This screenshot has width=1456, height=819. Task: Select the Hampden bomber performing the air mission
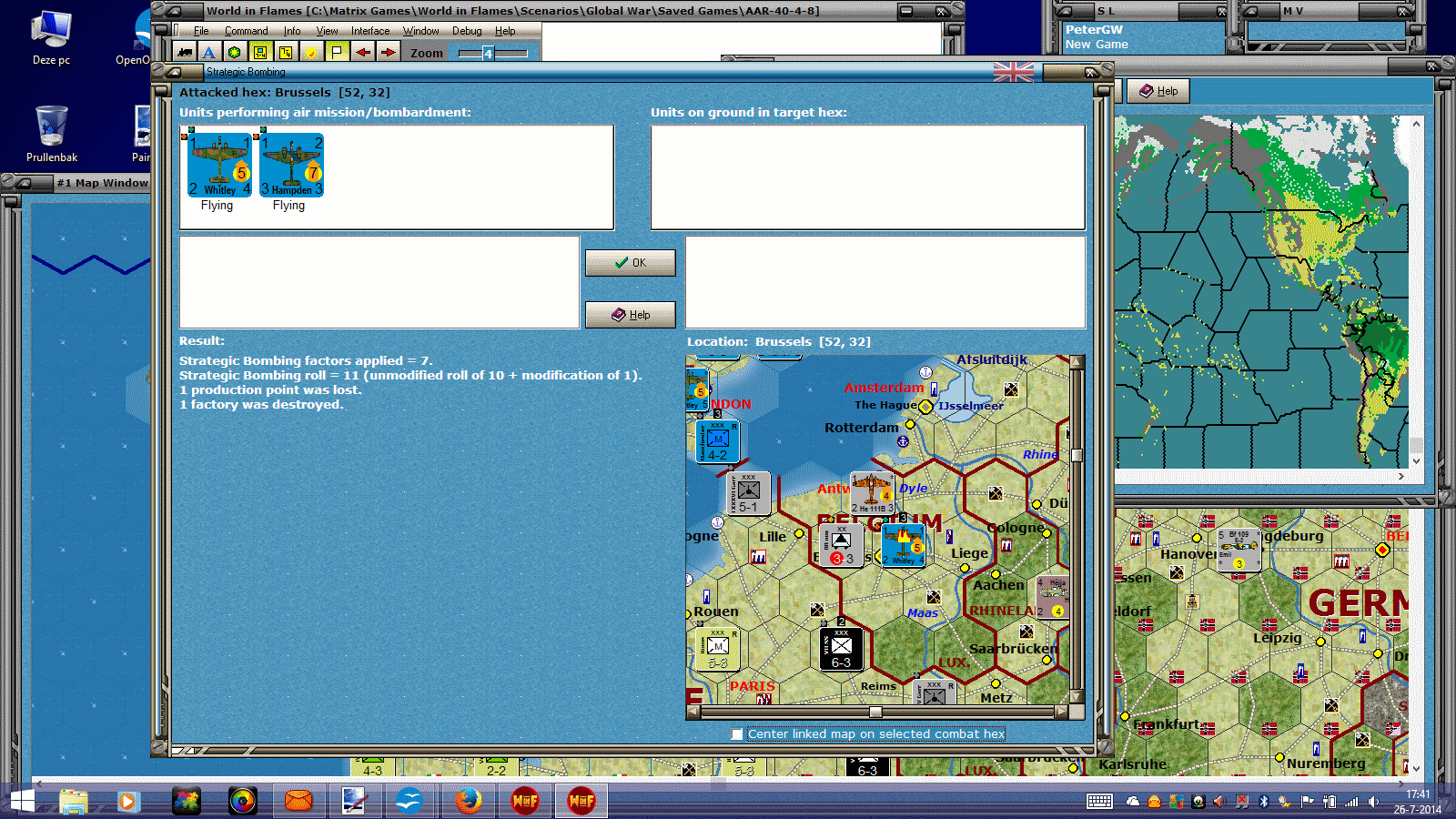pyautogui.click(x=290, y=166)
